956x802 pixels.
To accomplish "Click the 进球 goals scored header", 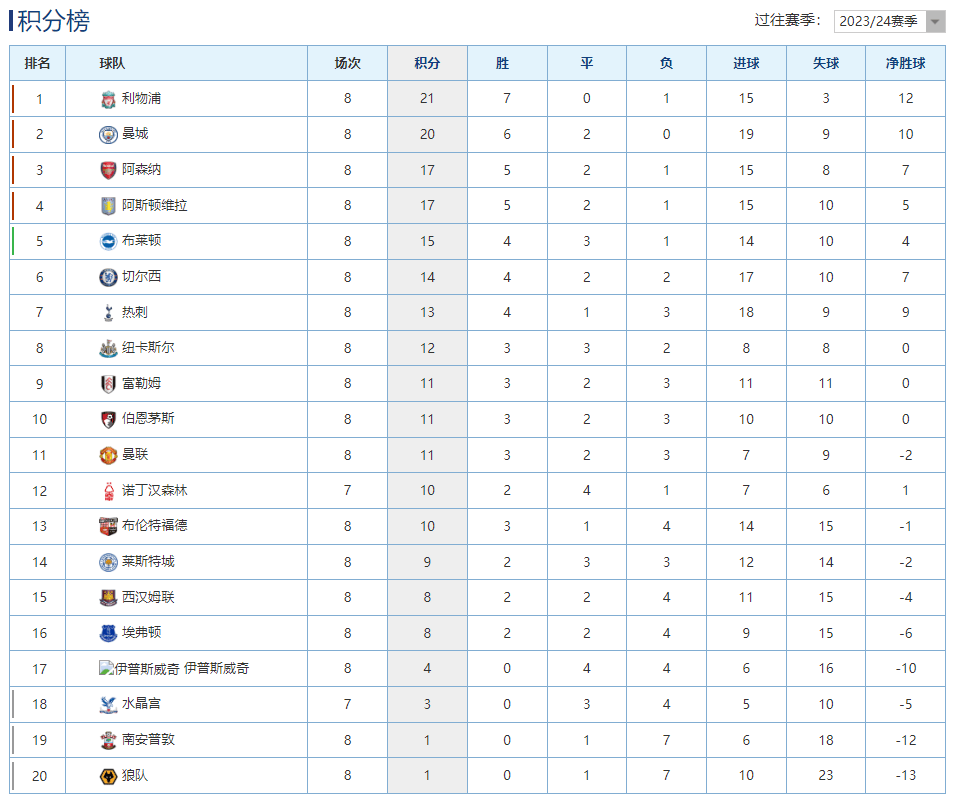I will point(746,63).
